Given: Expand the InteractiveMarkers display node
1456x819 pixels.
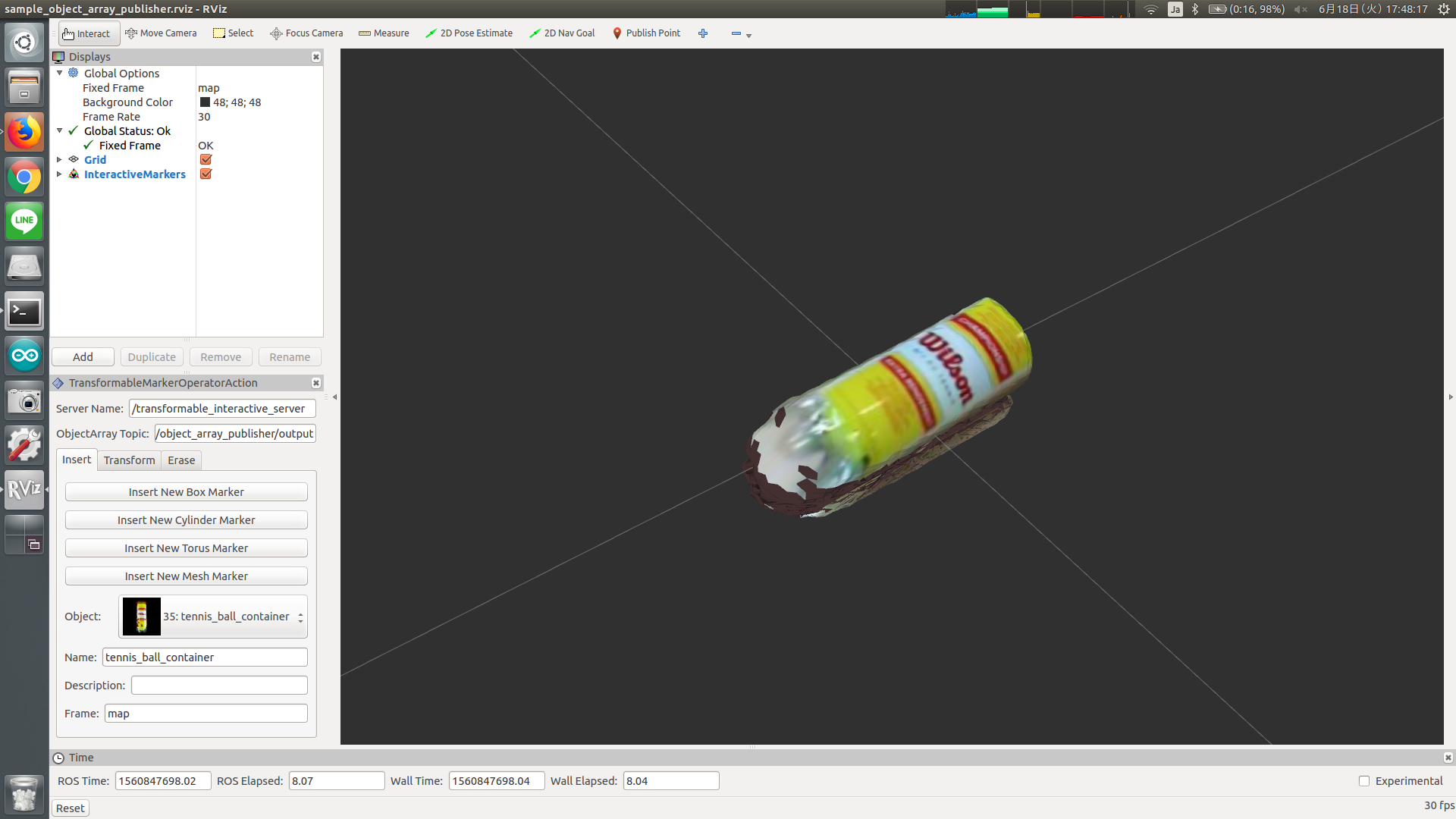Looking at the screenshot, I should click(x=60, y=174).
